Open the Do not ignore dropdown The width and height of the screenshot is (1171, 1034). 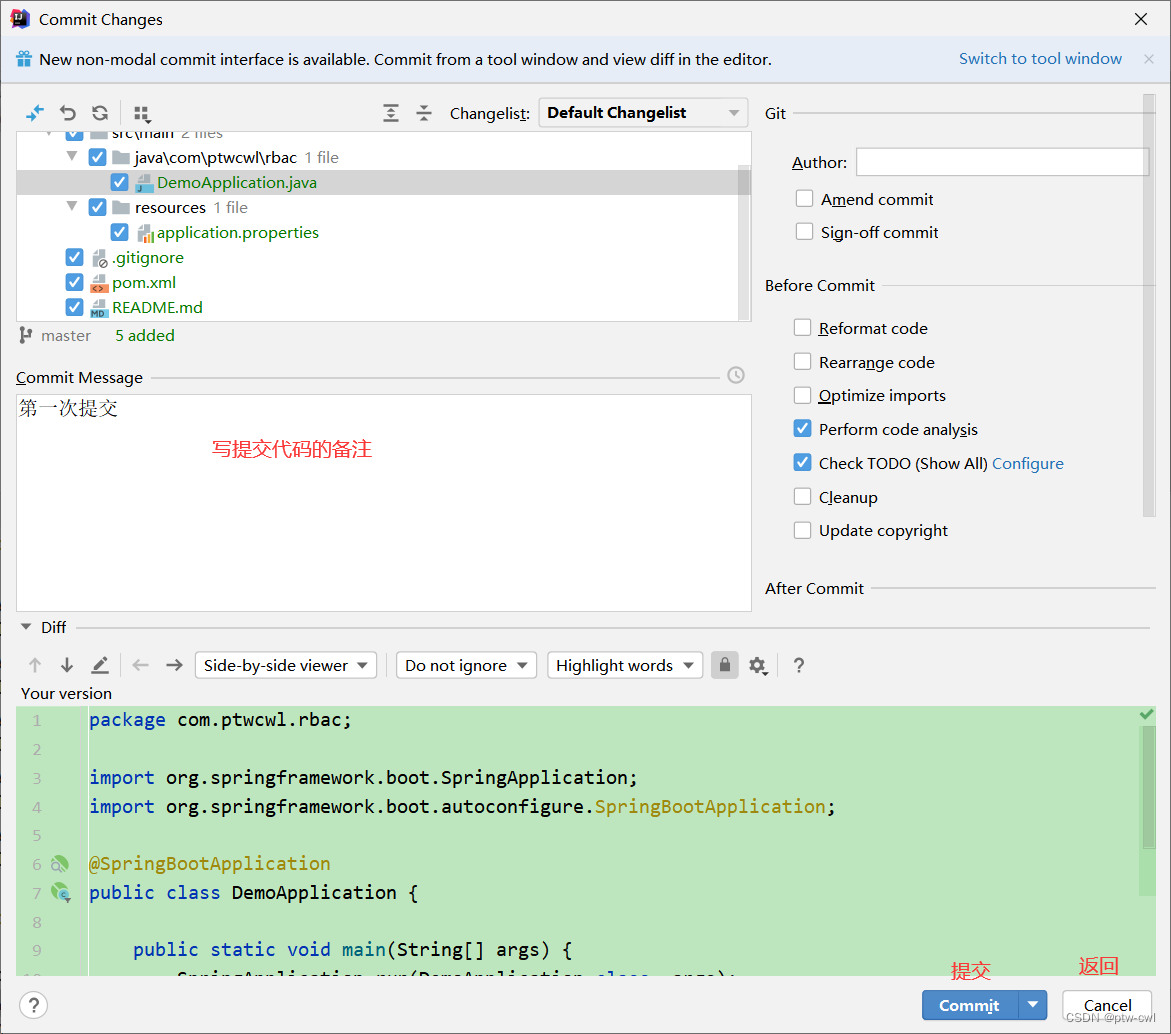466,665
